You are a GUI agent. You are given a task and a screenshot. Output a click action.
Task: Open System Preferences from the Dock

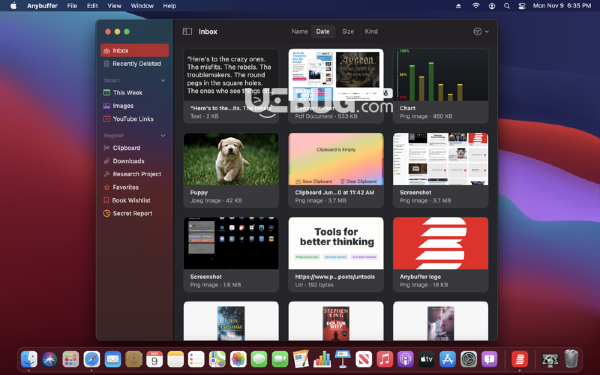coord(468,359)
